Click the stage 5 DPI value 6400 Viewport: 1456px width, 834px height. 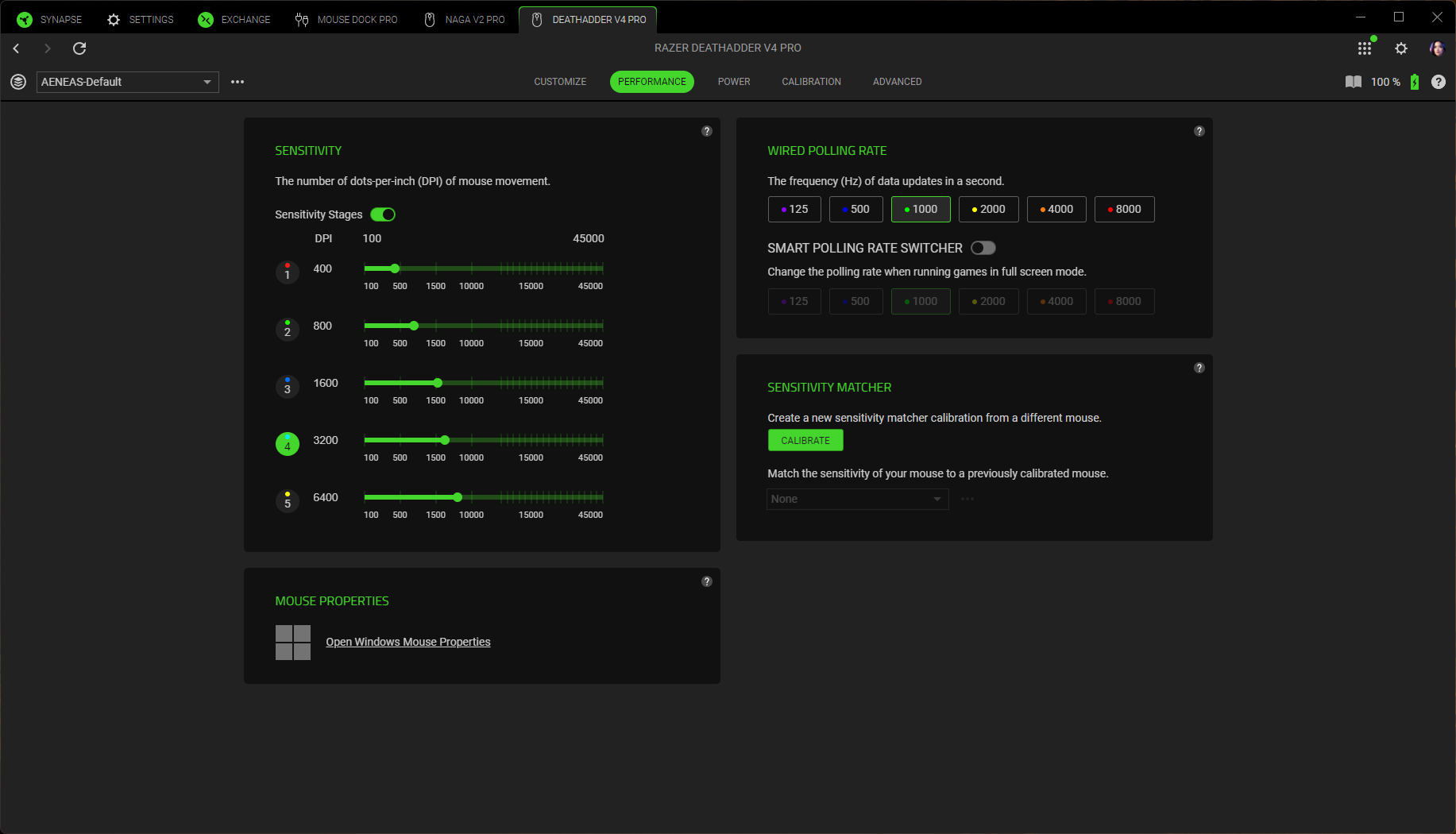(326, 497)
